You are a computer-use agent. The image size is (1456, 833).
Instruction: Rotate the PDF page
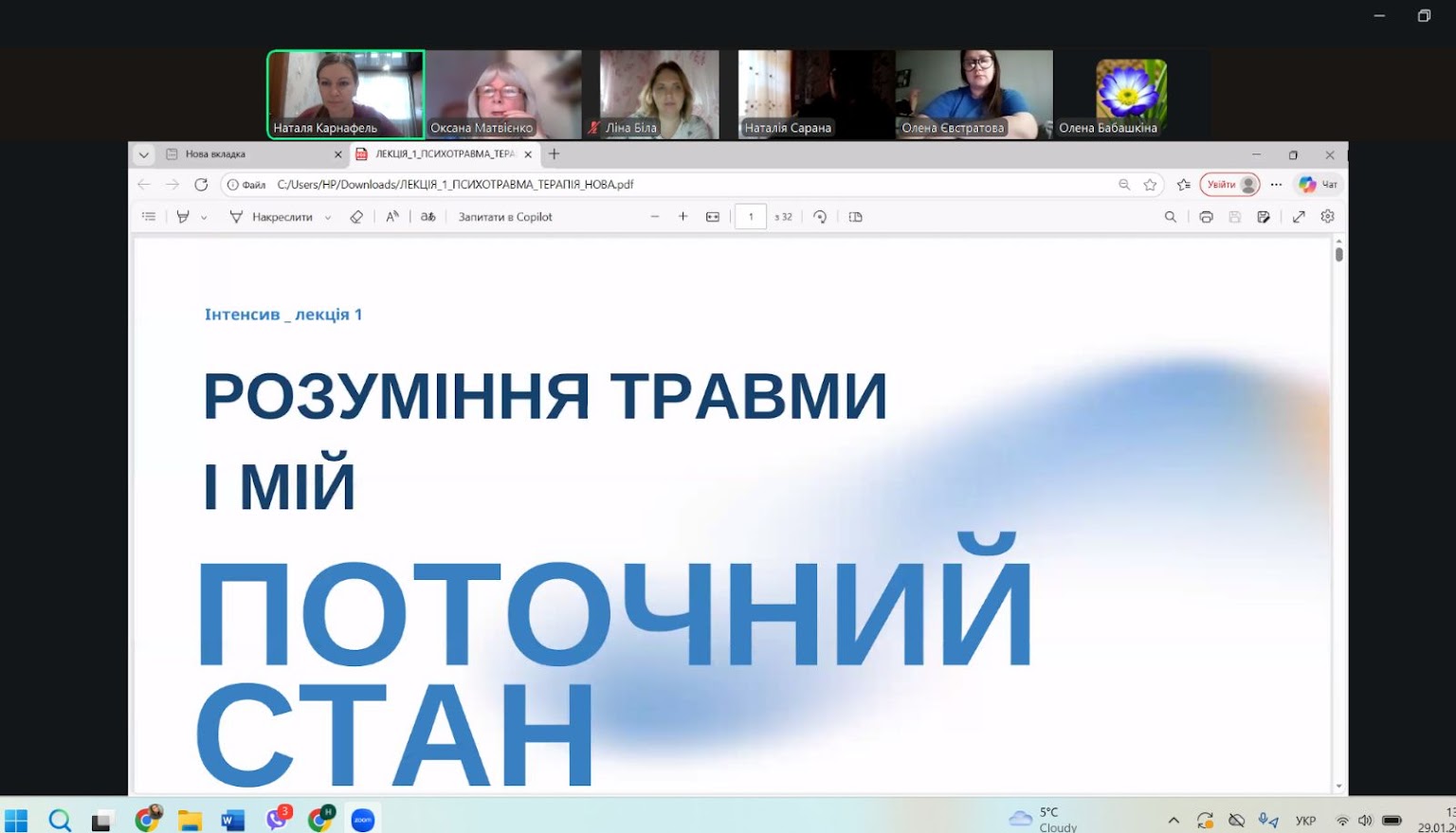point(820,217)
